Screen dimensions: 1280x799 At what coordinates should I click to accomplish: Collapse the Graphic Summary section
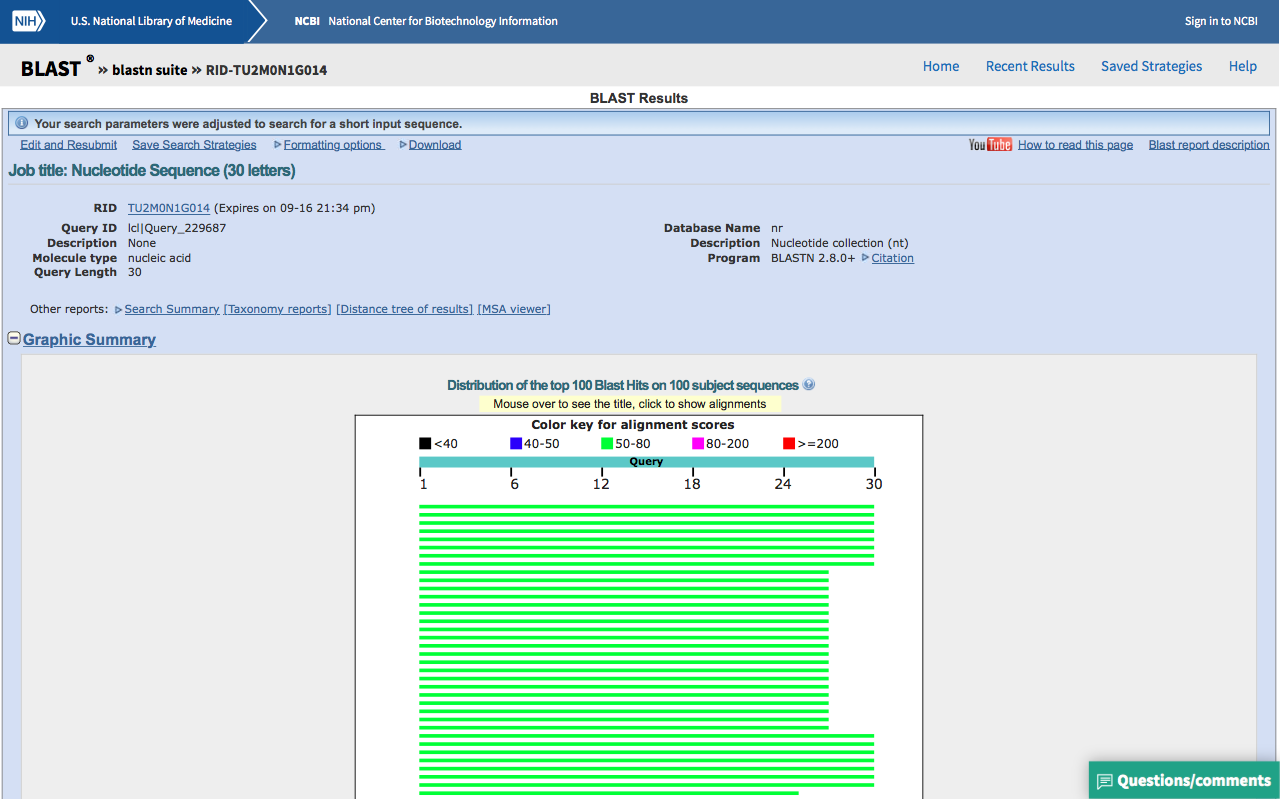pyautogui.click(x=14, y=338)
